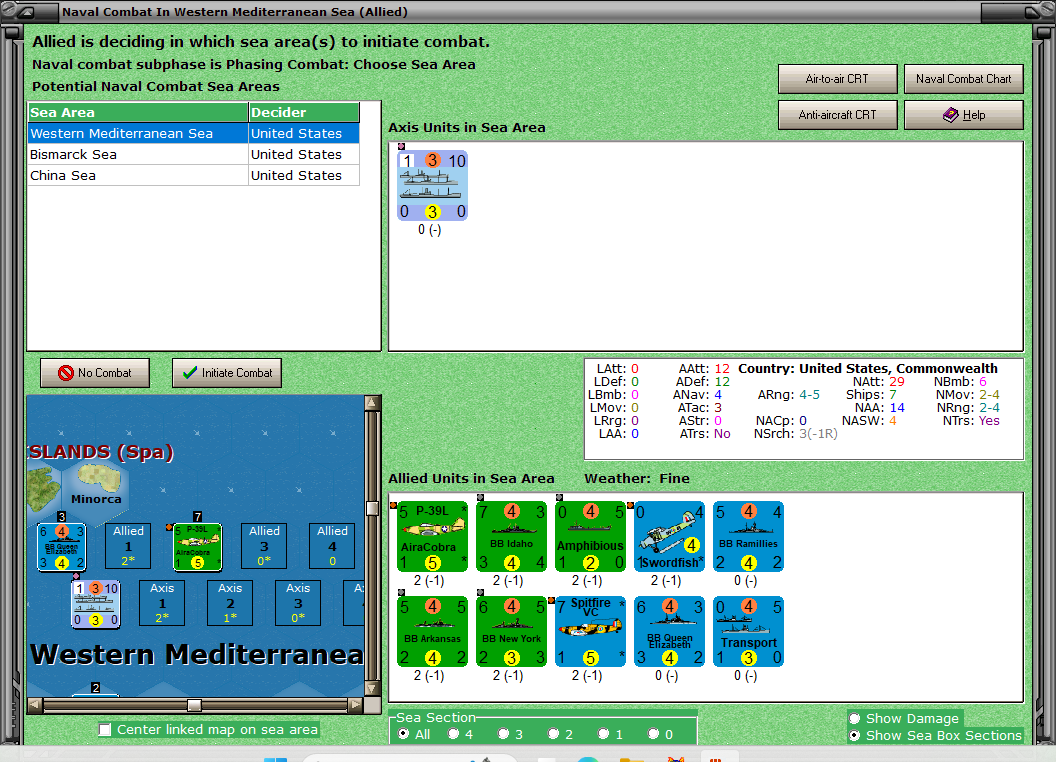Click Axis convoy counter on the map
Image resolution: width=1056 pixels, height=762 pixels.
(x=96, y=604)
